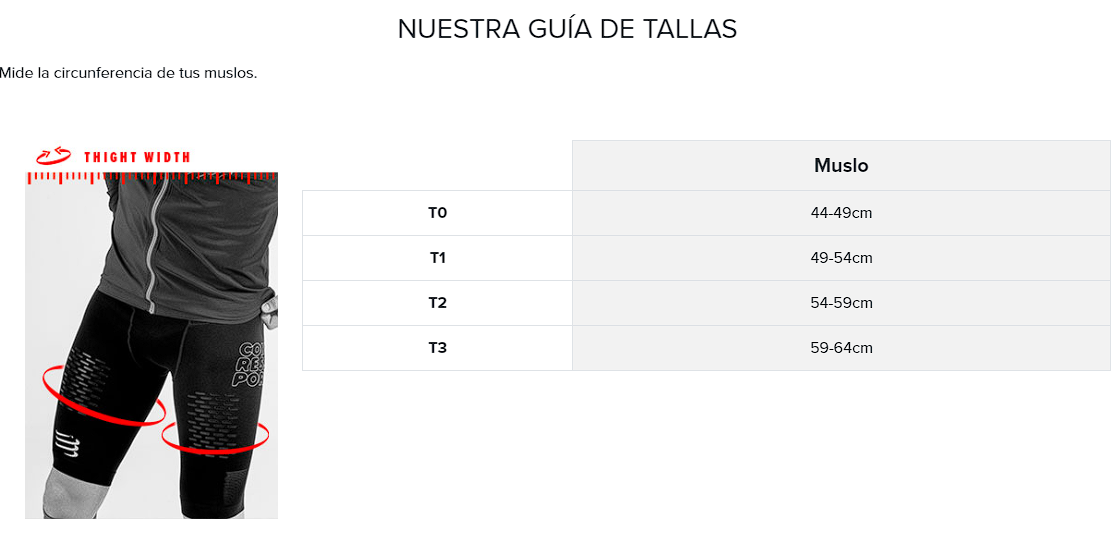Click the reflective text on shorts leg
The height and width of the screenshot is (533, 1114).
(249, 365)
